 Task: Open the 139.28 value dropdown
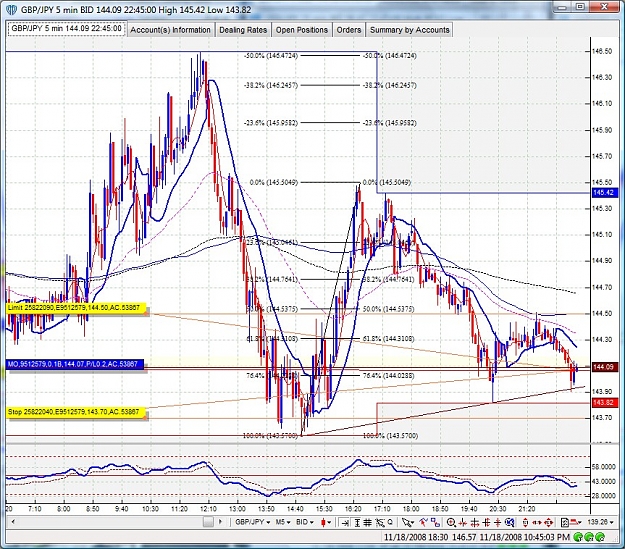(600, 522)
